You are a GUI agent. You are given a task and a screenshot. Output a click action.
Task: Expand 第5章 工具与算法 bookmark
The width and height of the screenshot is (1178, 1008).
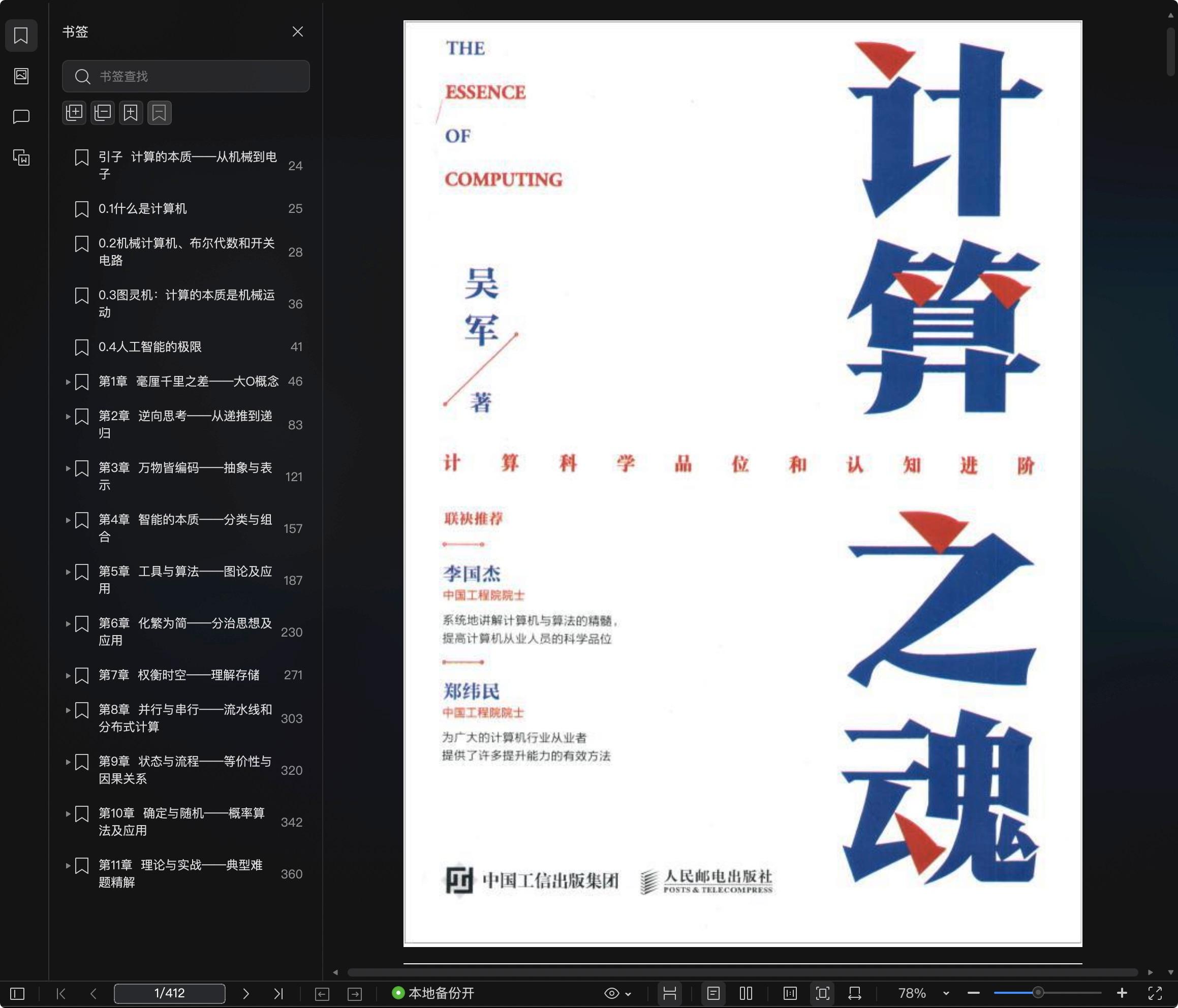68,572
